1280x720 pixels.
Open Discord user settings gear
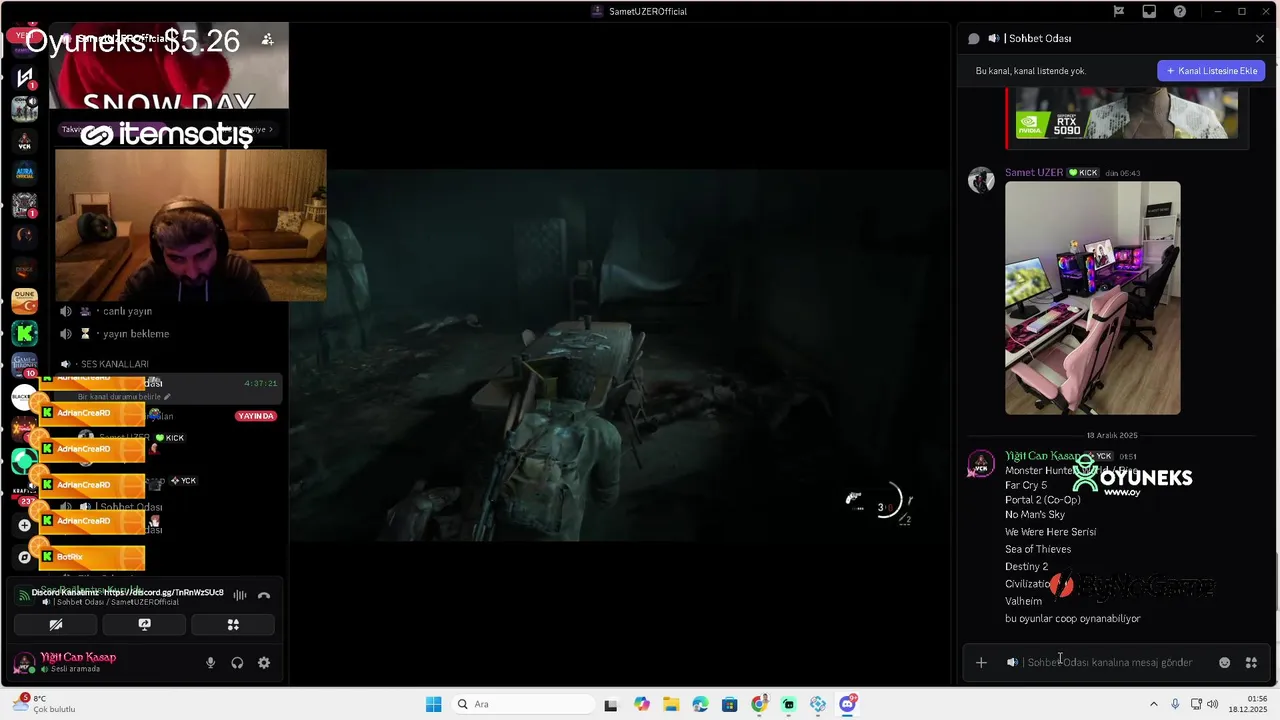(x=264, y=662)
